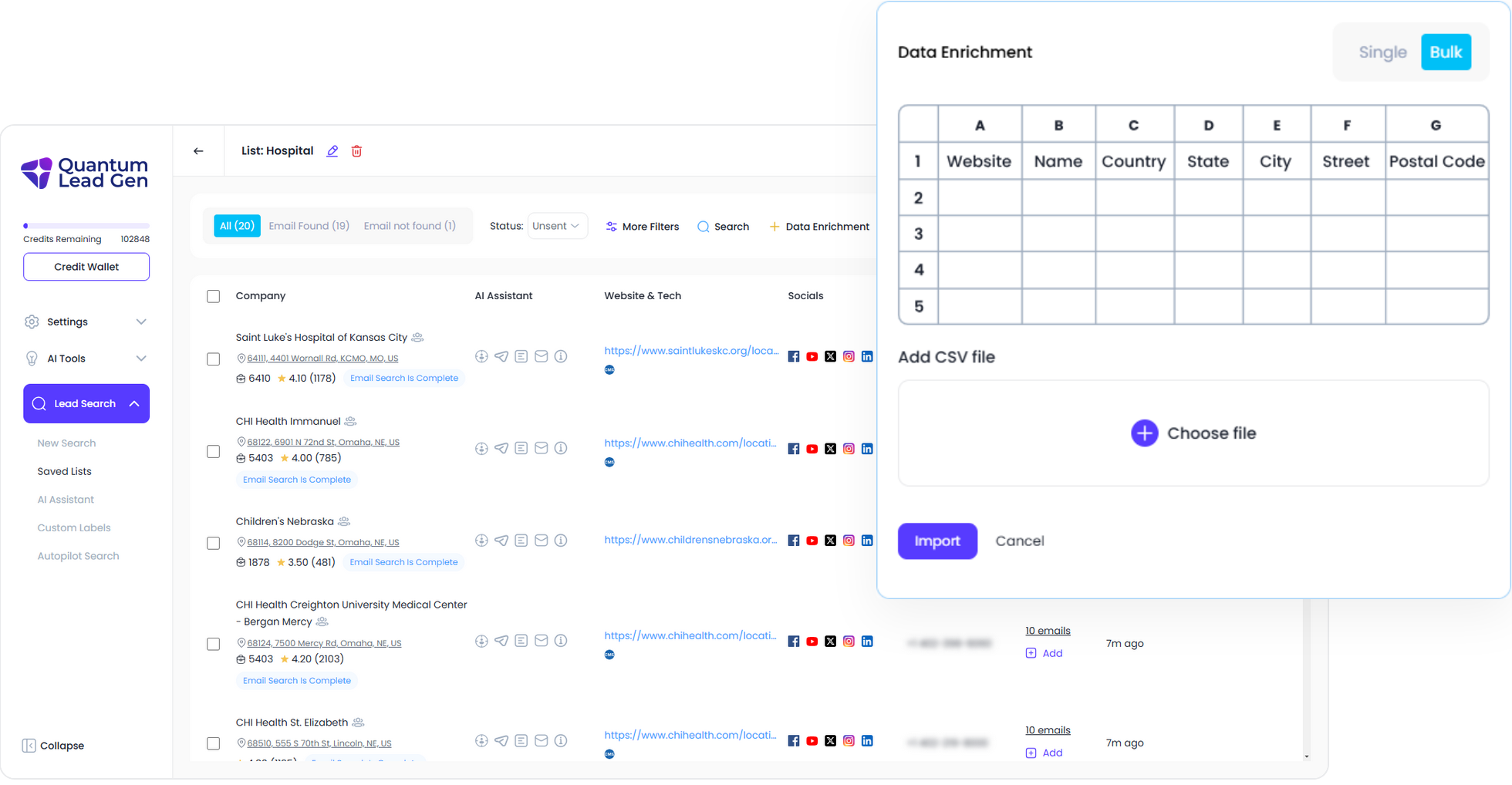This screenshot has height=785, width=1512.
Task: Open the Quantum Lead Gen logo
Action: point(85,173)
